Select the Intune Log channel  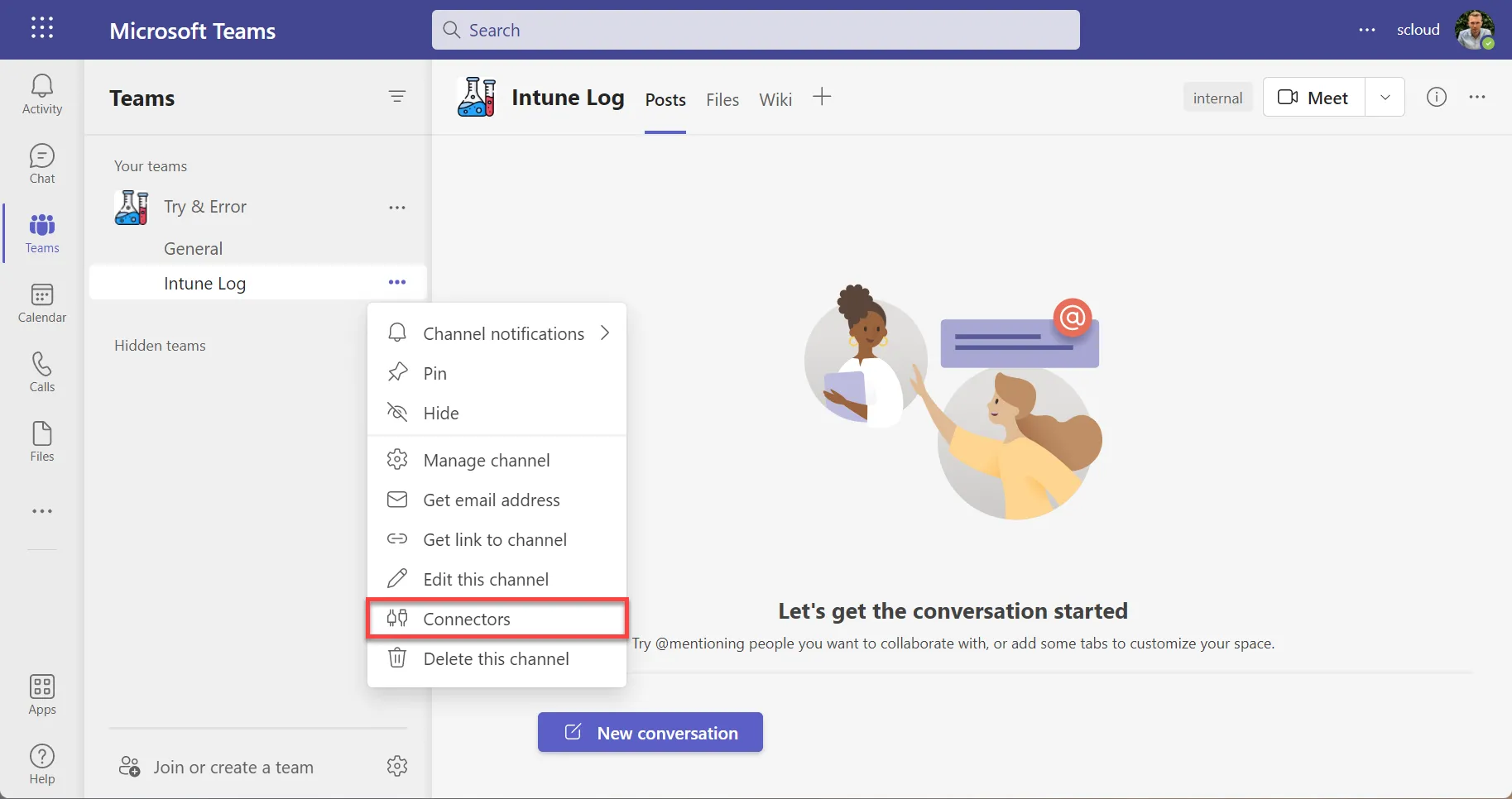click(x=257, y=283)
